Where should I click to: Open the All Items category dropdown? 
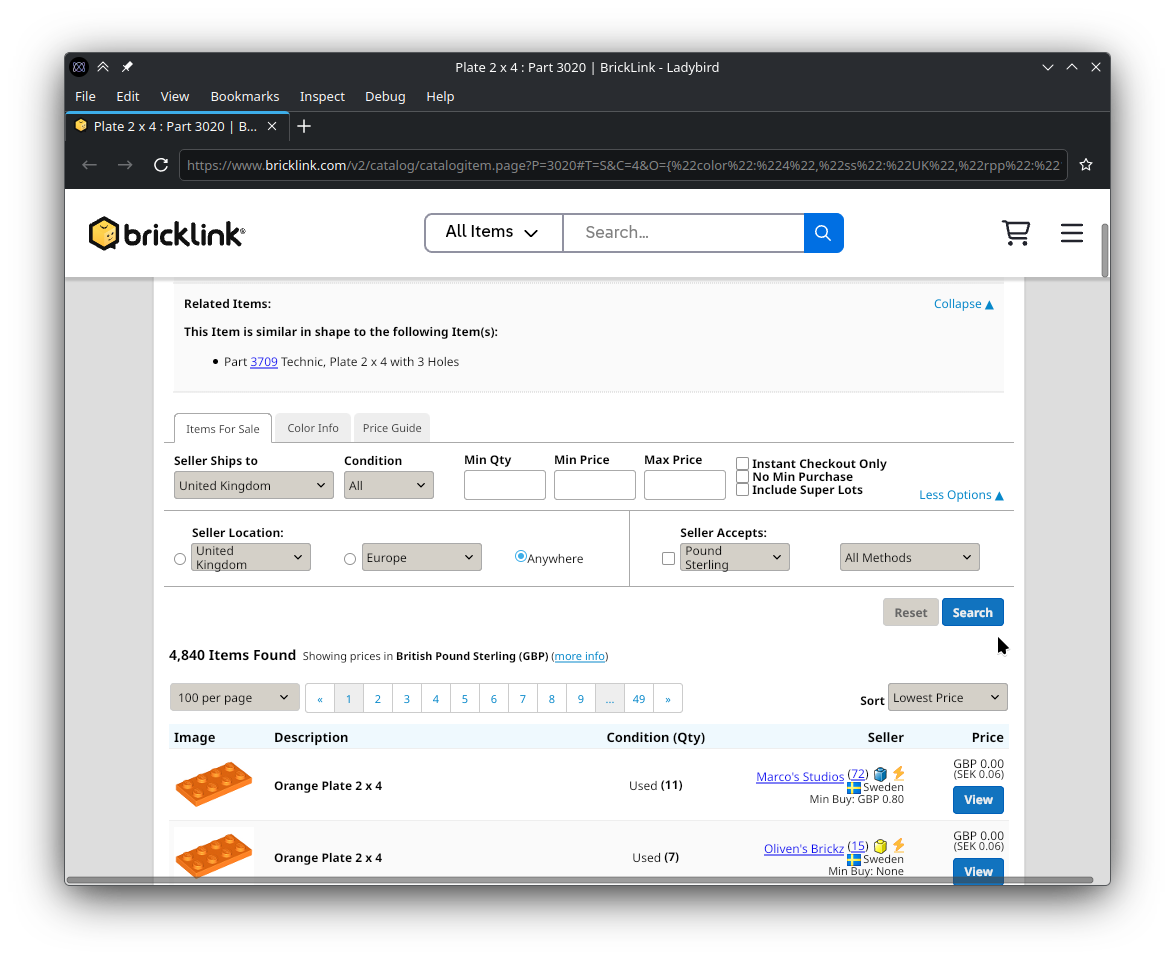pyautogui.click(x=493, y=233)
